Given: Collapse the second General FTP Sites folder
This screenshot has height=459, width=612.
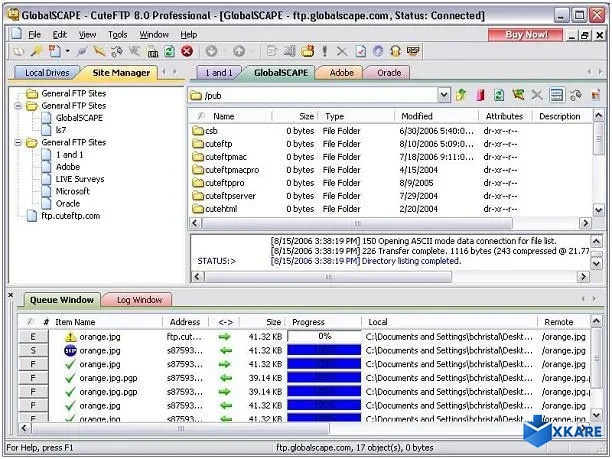Looking at the screenshot, I should (x=18, y=105).
